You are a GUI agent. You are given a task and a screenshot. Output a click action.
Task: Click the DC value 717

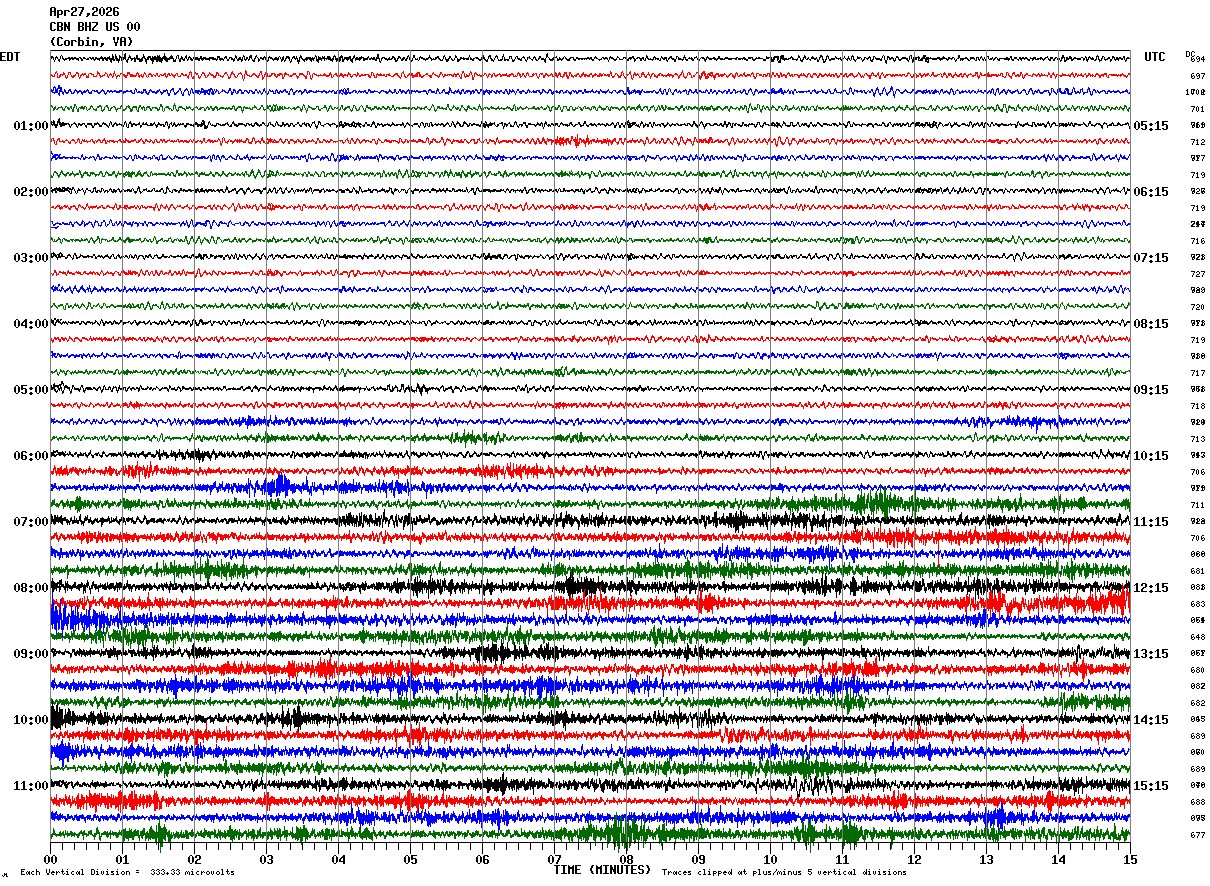coord(1197,373)
